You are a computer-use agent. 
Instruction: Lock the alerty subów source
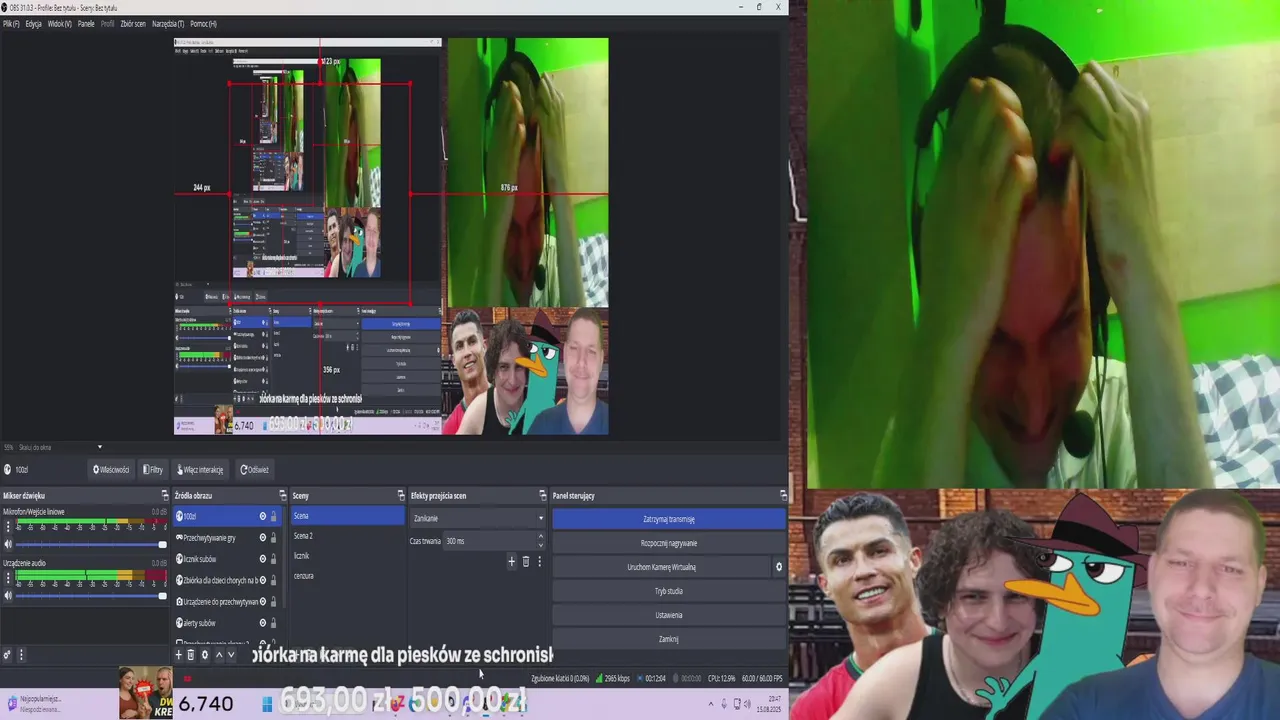pos(274,623)
